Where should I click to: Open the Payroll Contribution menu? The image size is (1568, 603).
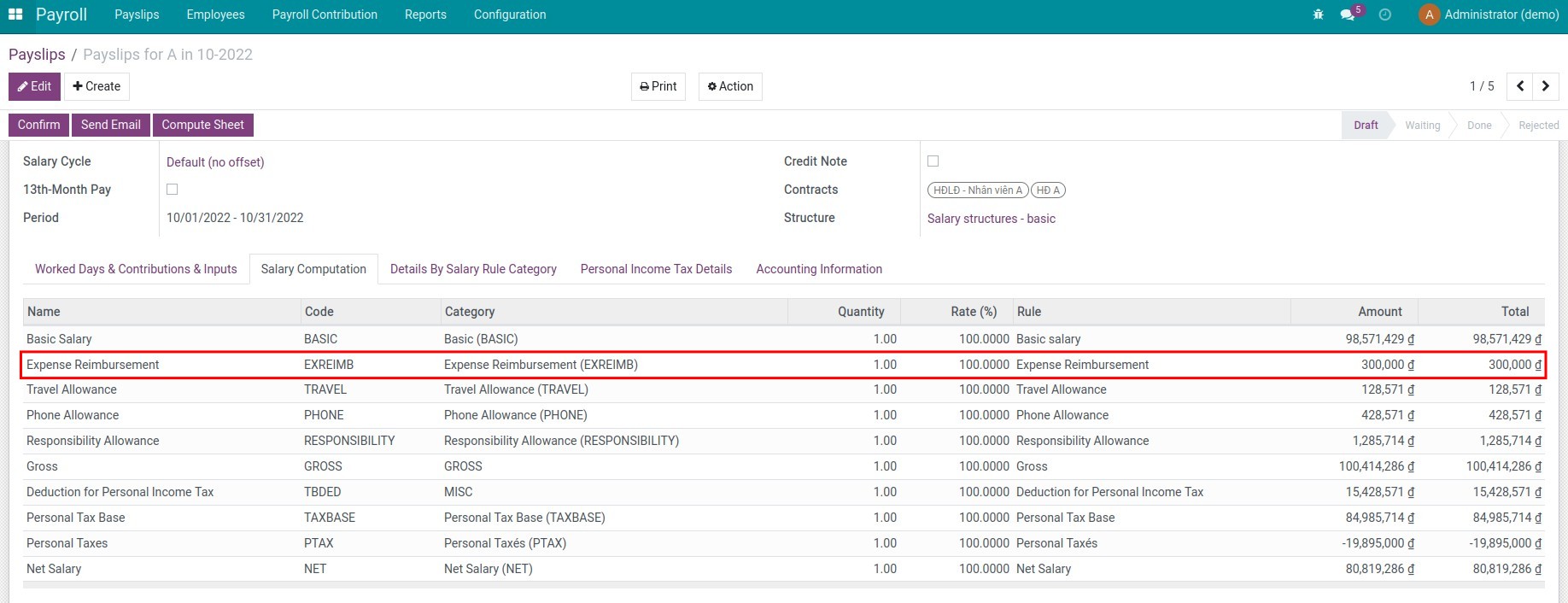(x=325, y=15)
